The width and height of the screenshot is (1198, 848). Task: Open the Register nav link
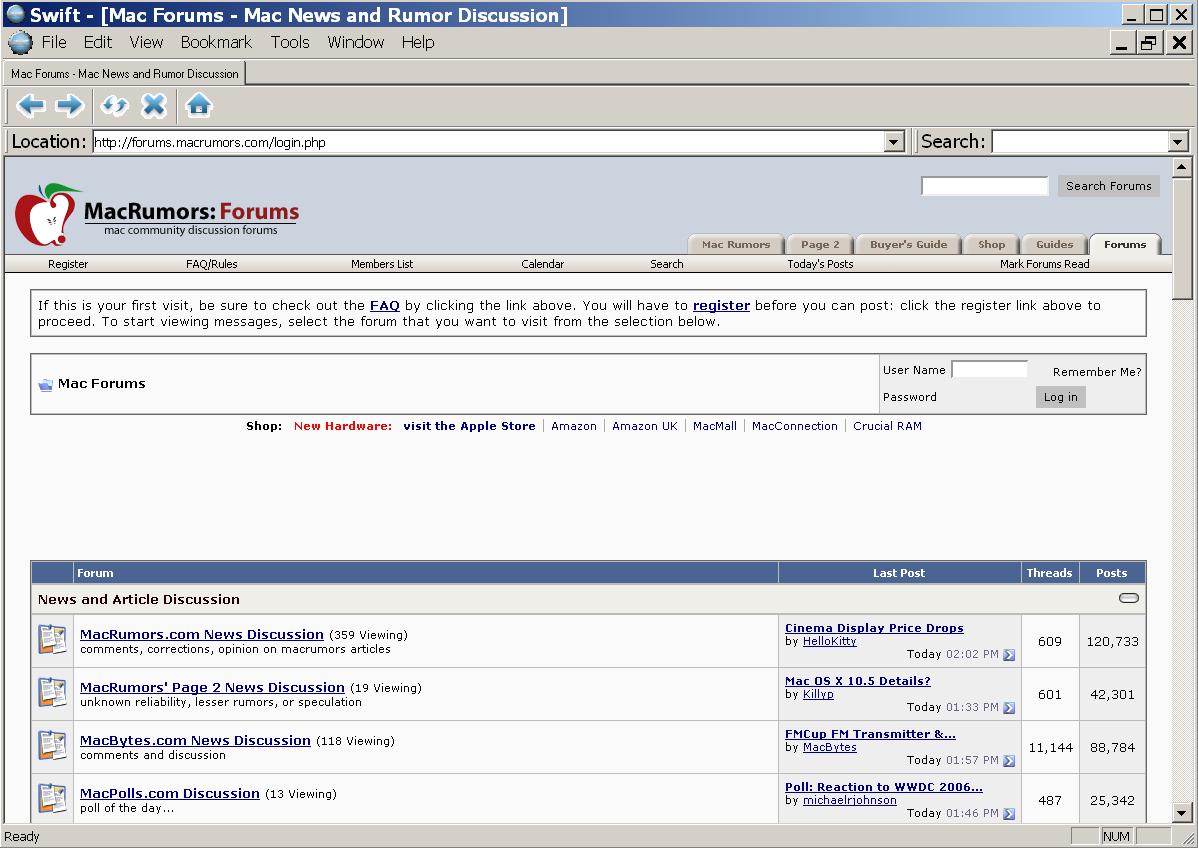coord(68,264)
